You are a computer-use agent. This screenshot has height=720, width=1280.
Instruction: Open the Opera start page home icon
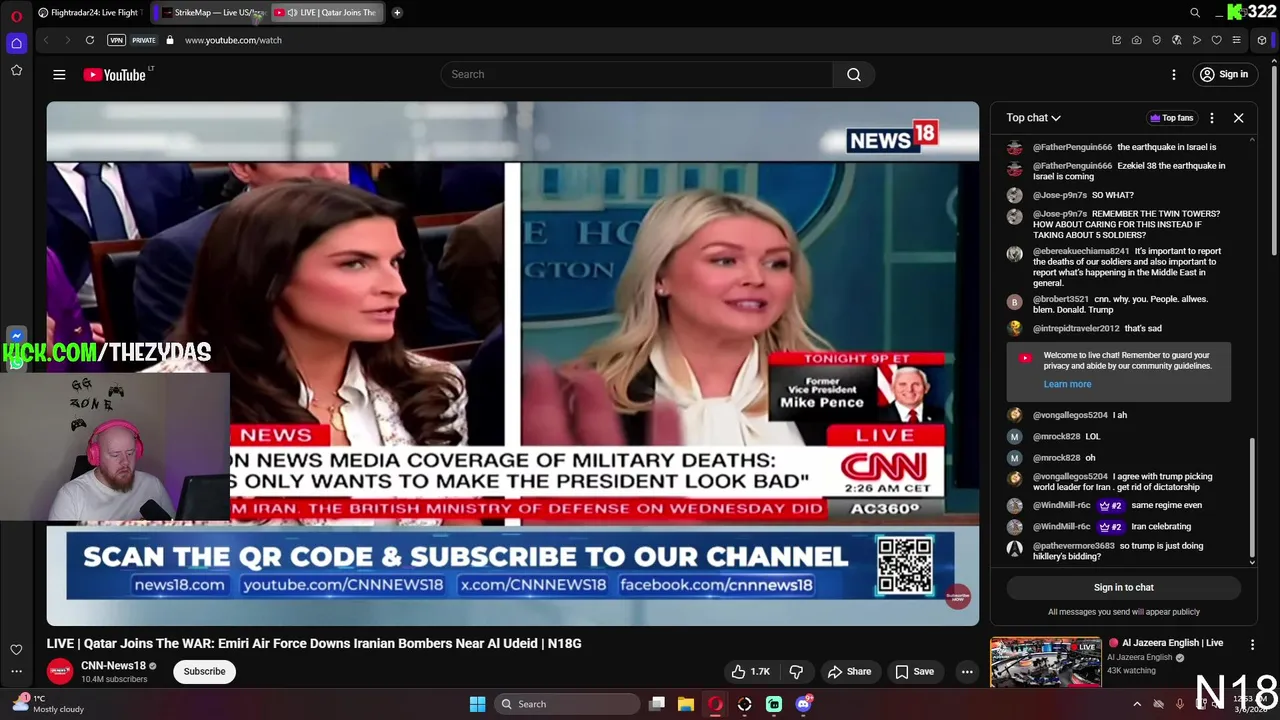click(x=16, y=43)
